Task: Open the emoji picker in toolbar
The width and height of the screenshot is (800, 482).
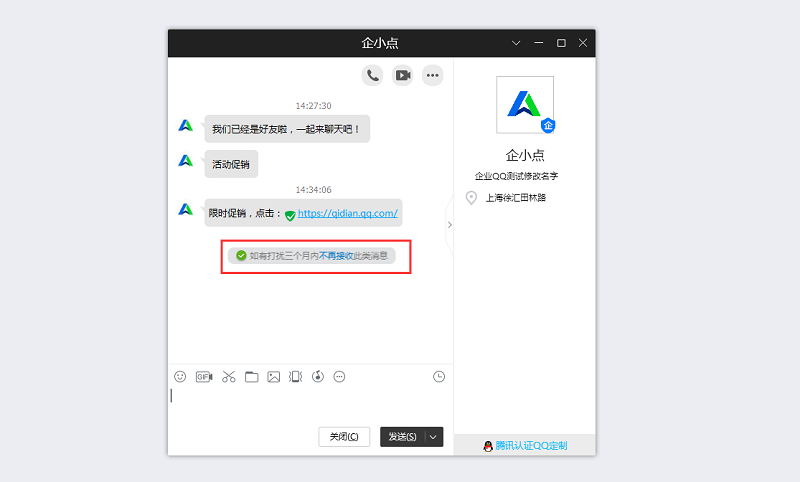Action: click(180, 376)
